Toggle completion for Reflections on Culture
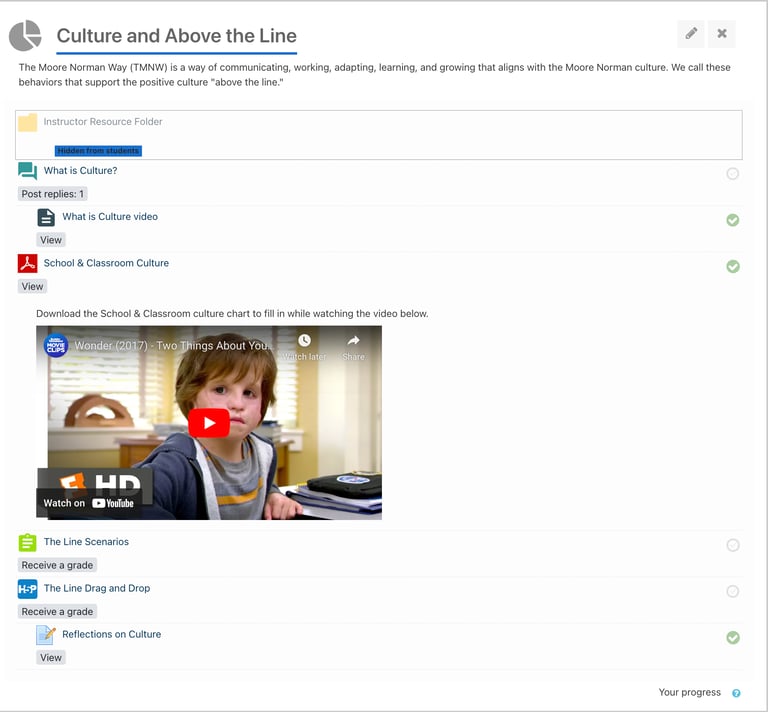The height and width of the screenshot is (712, 768). click(x=733, y=638)
